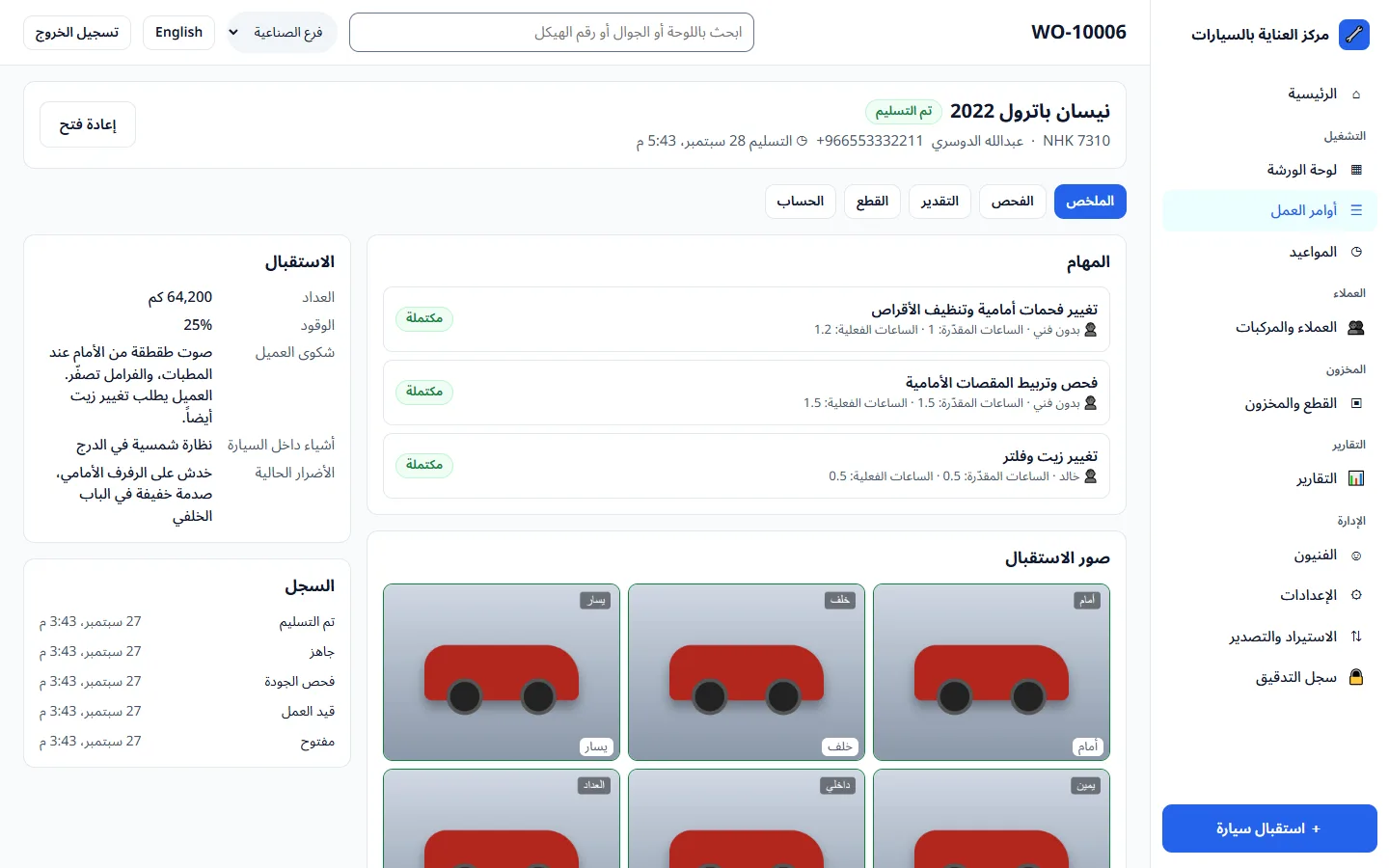This screenshot has width=1389, height=868.
Task: Click the customer name عبدالله الدوسري
Action: (x=977, y=141)
